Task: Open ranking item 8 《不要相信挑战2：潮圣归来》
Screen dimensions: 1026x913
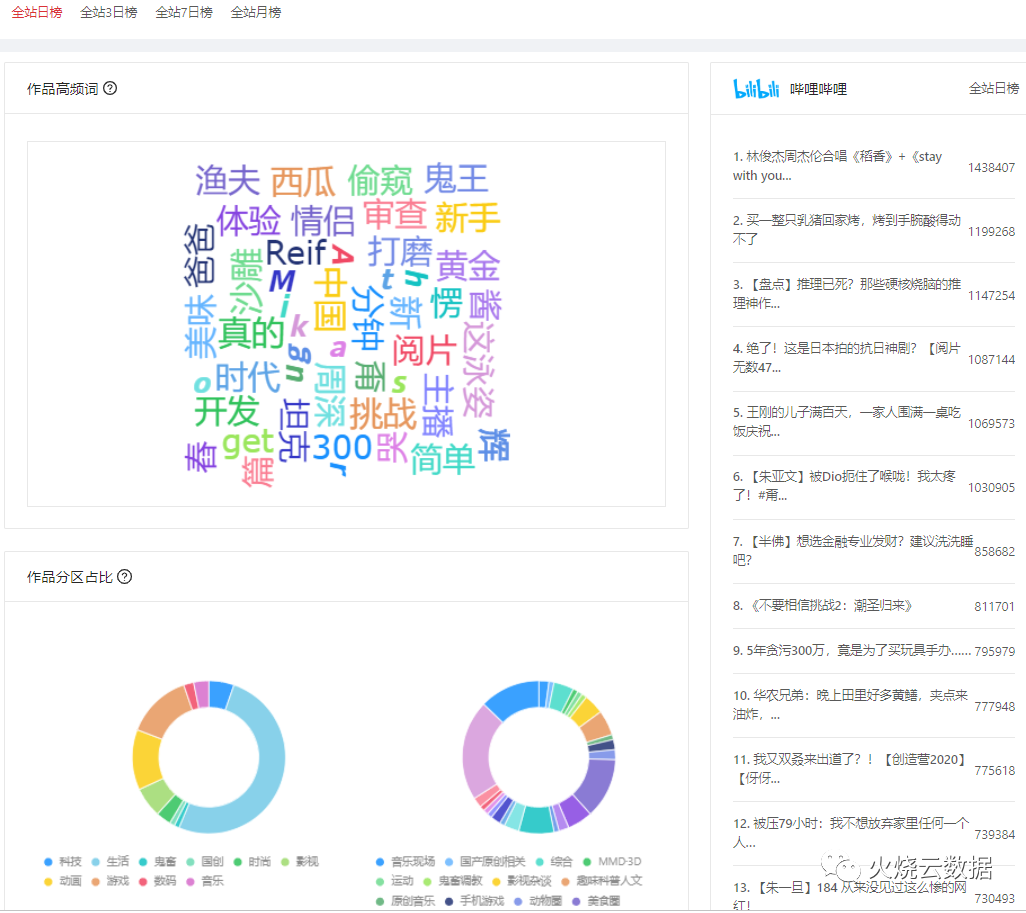Action: (x=874, y=606)
